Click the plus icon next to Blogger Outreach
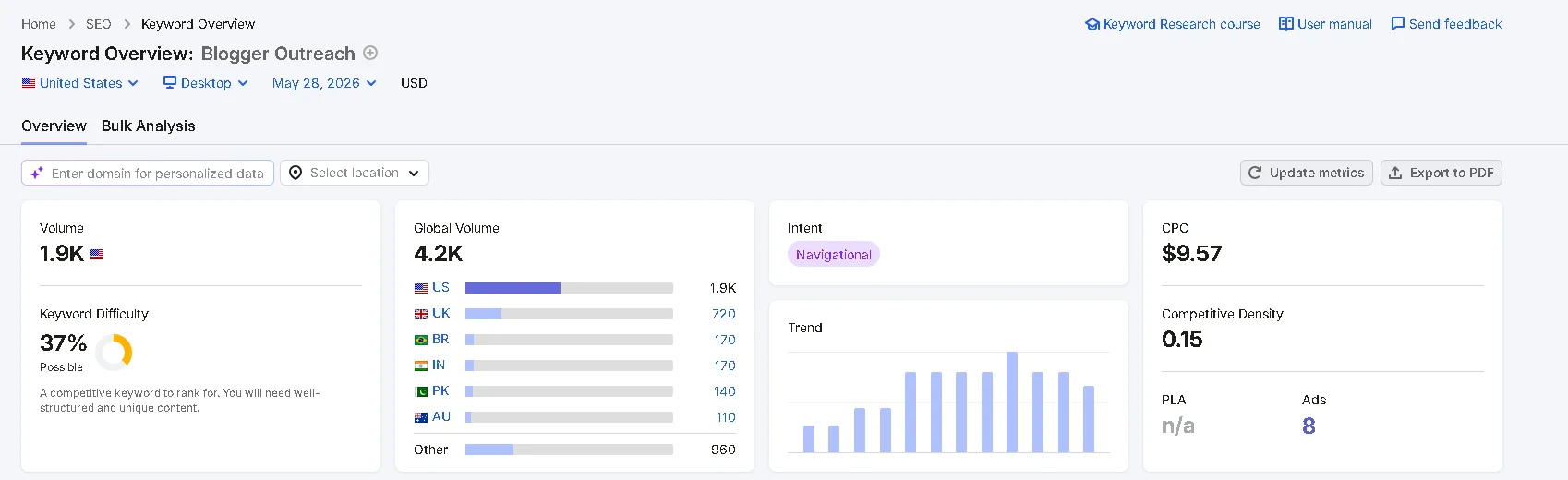 tap(370, 53)
